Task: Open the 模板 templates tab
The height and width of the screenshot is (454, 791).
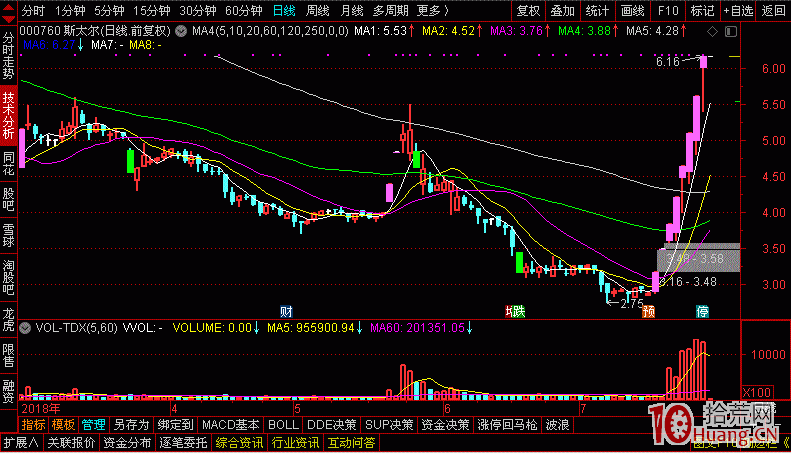Action: [x=64, y=425]
